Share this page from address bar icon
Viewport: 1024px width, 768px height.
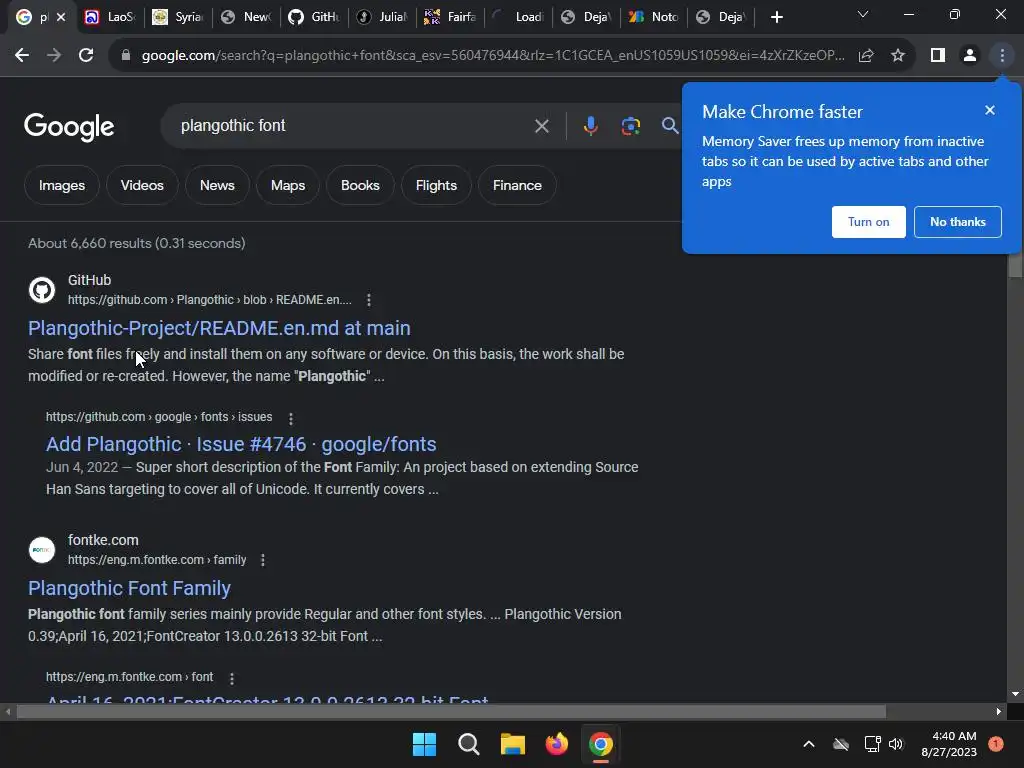(x=866, y=56)
